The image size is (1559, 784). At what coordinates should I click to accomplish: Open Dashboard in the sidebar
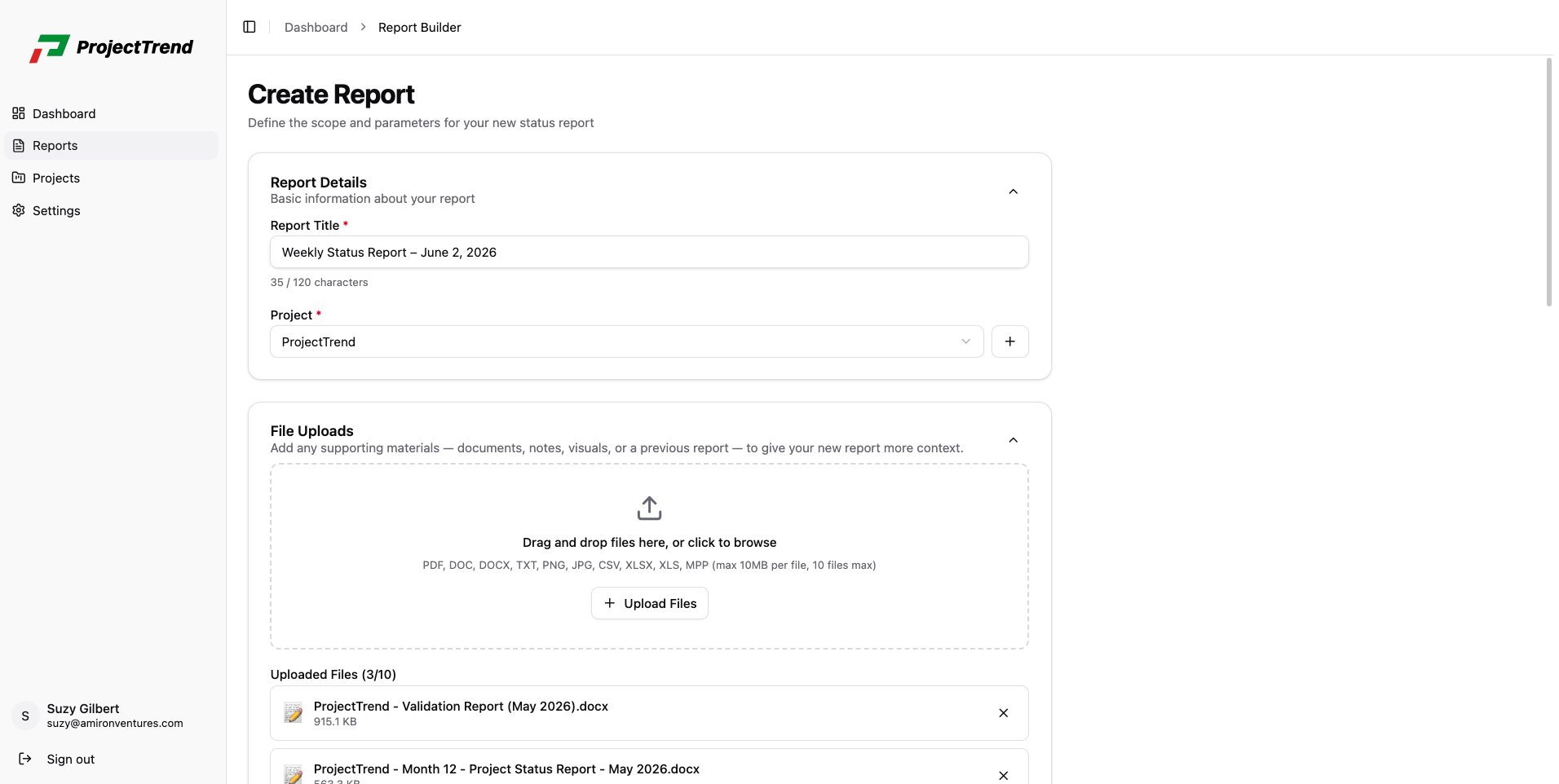coord(112,113)
